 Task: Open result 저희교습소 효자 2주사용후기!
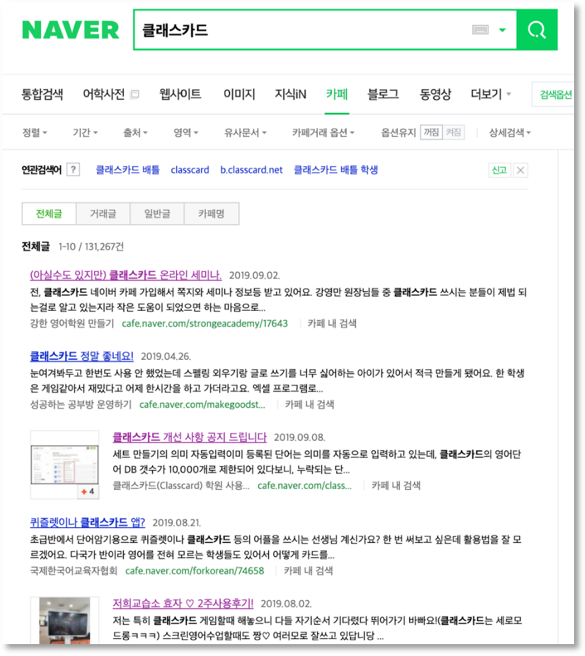click(x=183, y=603)
